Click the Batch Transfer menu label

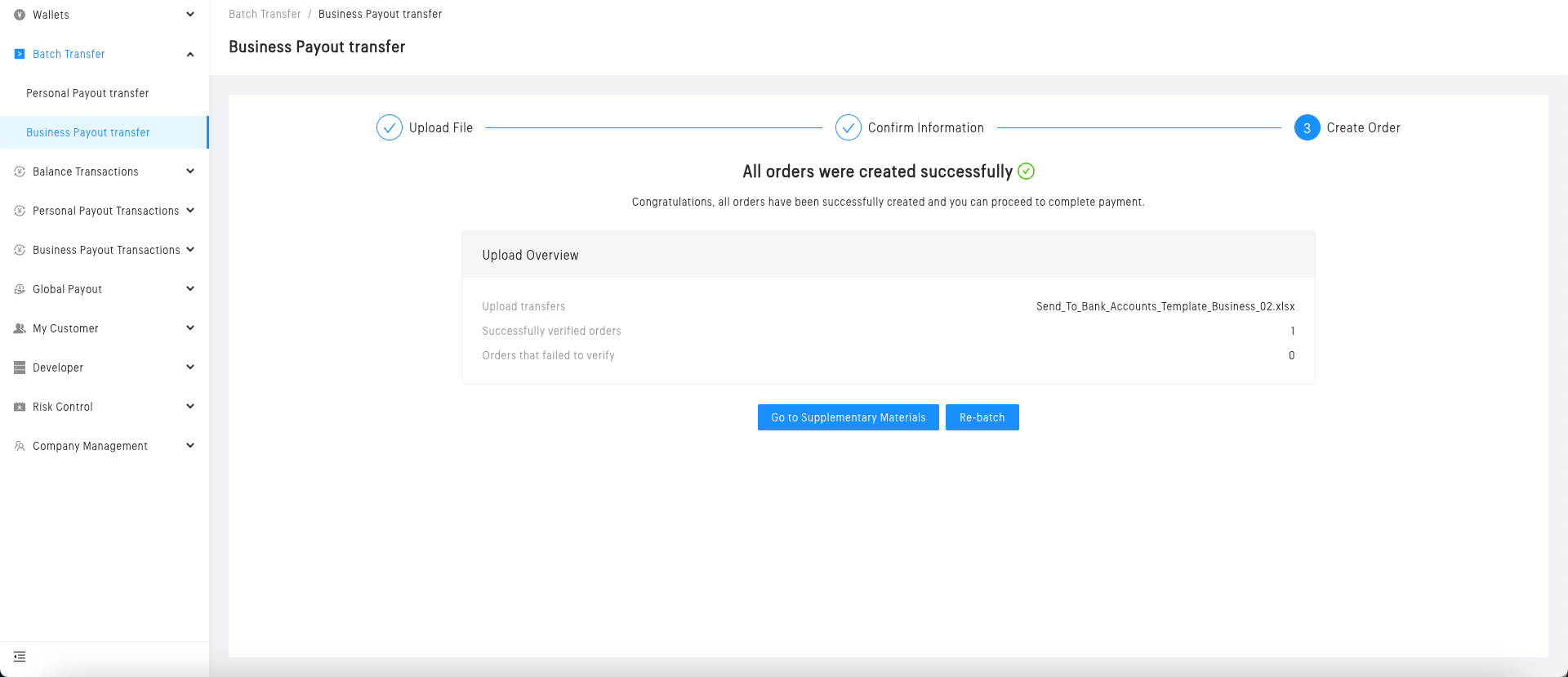point(69,54)
